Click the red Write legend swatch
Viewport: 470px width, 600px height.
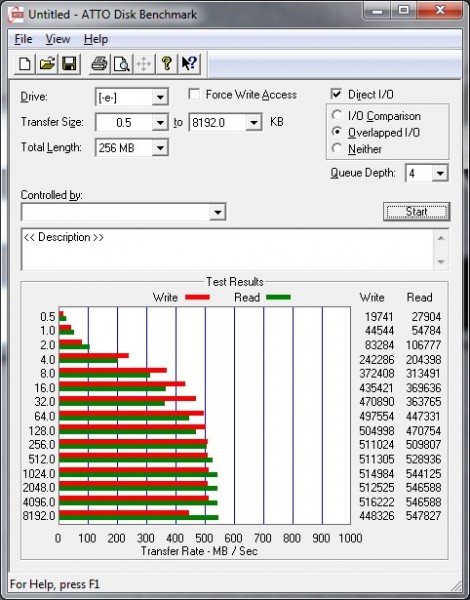197,297
